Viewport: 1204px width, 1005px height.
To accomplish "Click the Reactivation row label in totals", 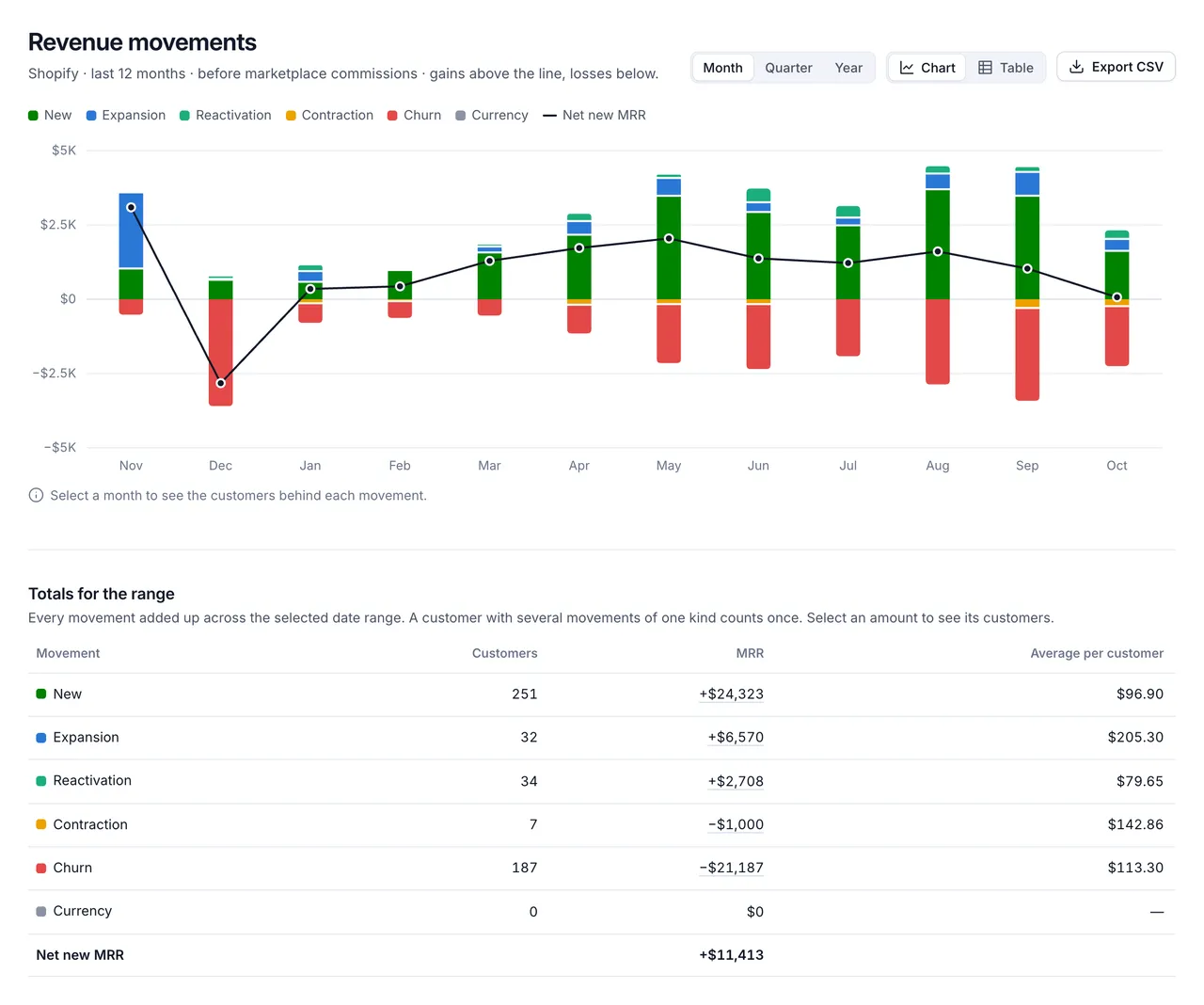I will tap(92, 781).
